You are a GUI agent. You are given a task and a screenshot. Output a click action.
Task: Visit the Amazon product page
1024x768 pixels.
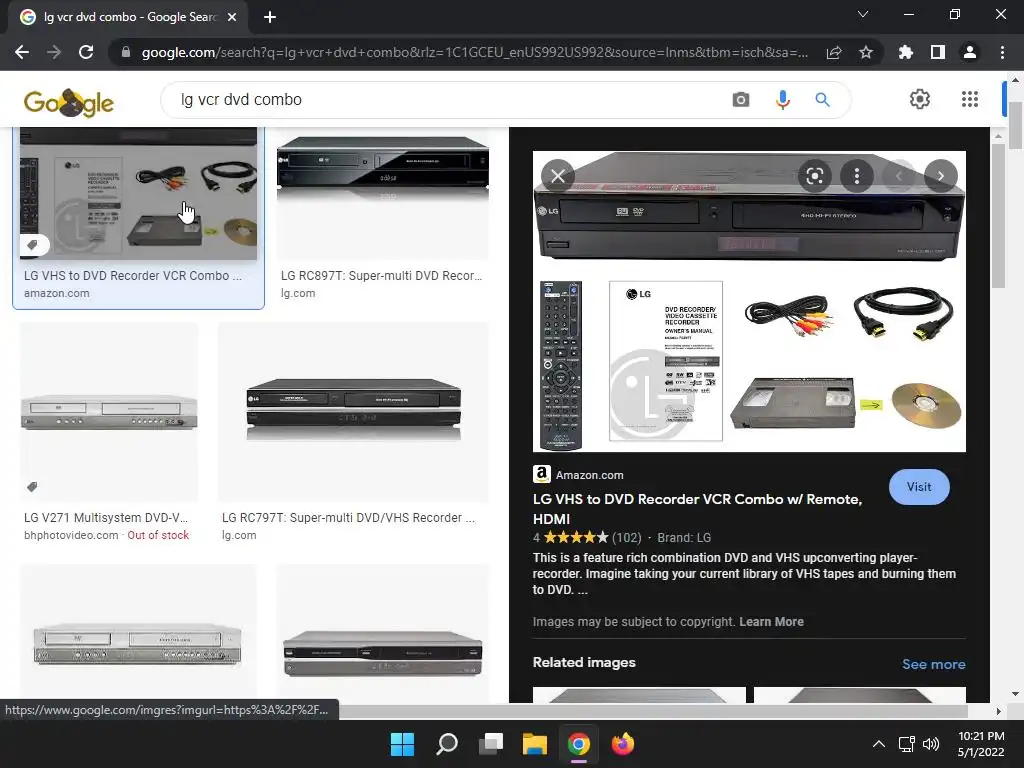point(919,487)
